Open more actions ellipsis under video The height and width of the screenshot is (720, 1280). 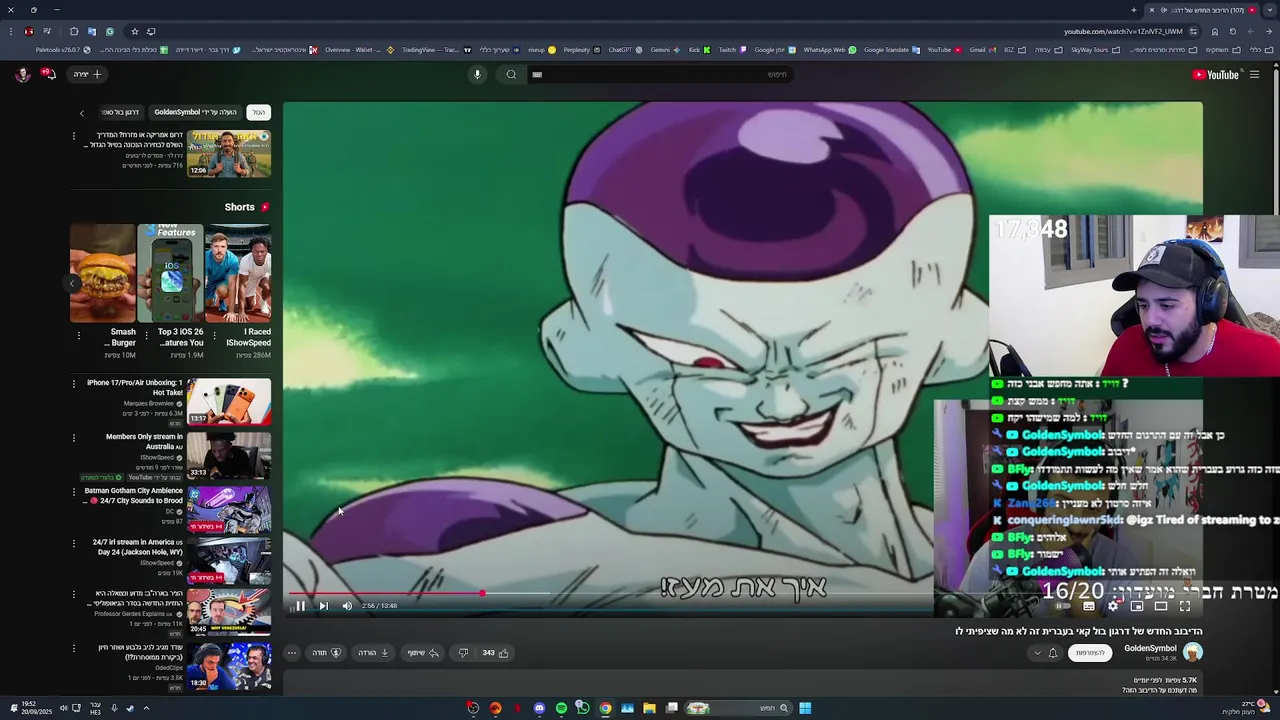292,653
